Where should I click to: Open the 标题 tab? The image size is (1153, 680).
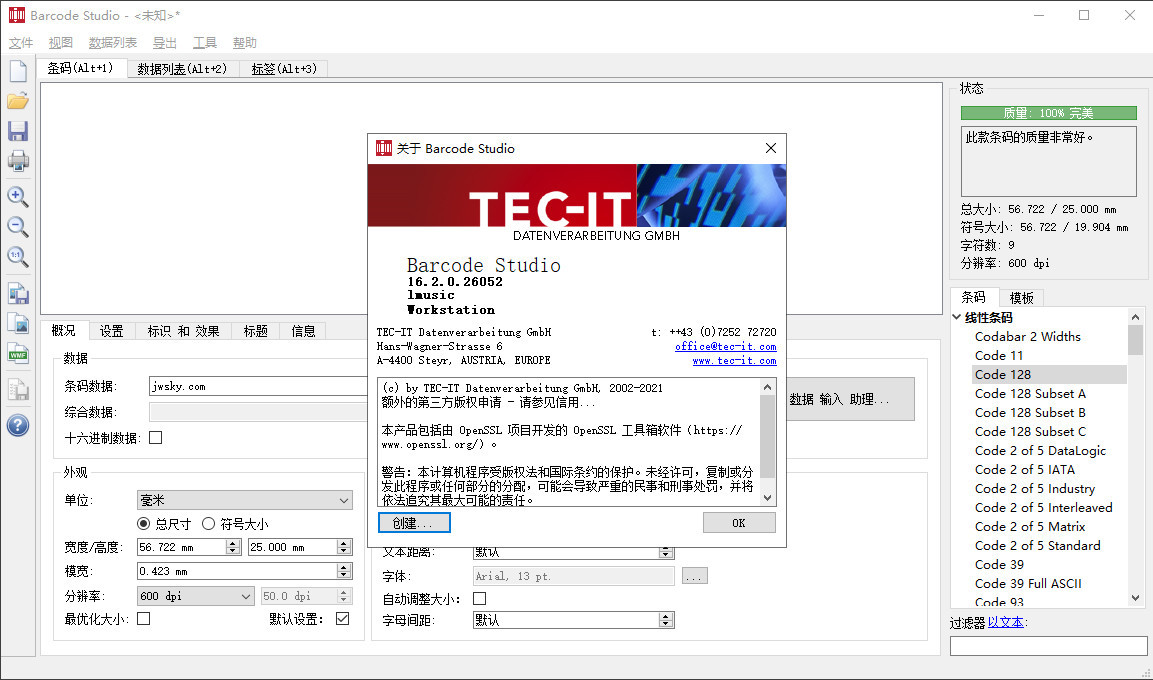255,331
